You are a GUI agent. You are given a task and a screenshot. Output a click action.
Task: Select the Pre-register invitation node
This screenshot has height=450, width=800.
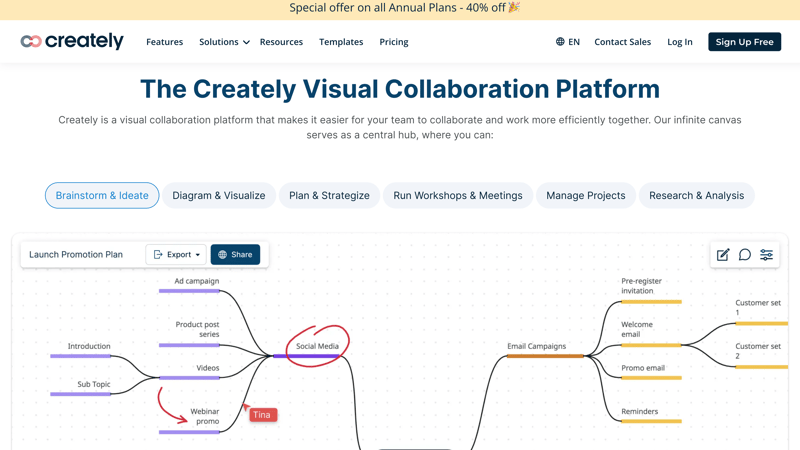pyautogui.click(x=641, y=286)
